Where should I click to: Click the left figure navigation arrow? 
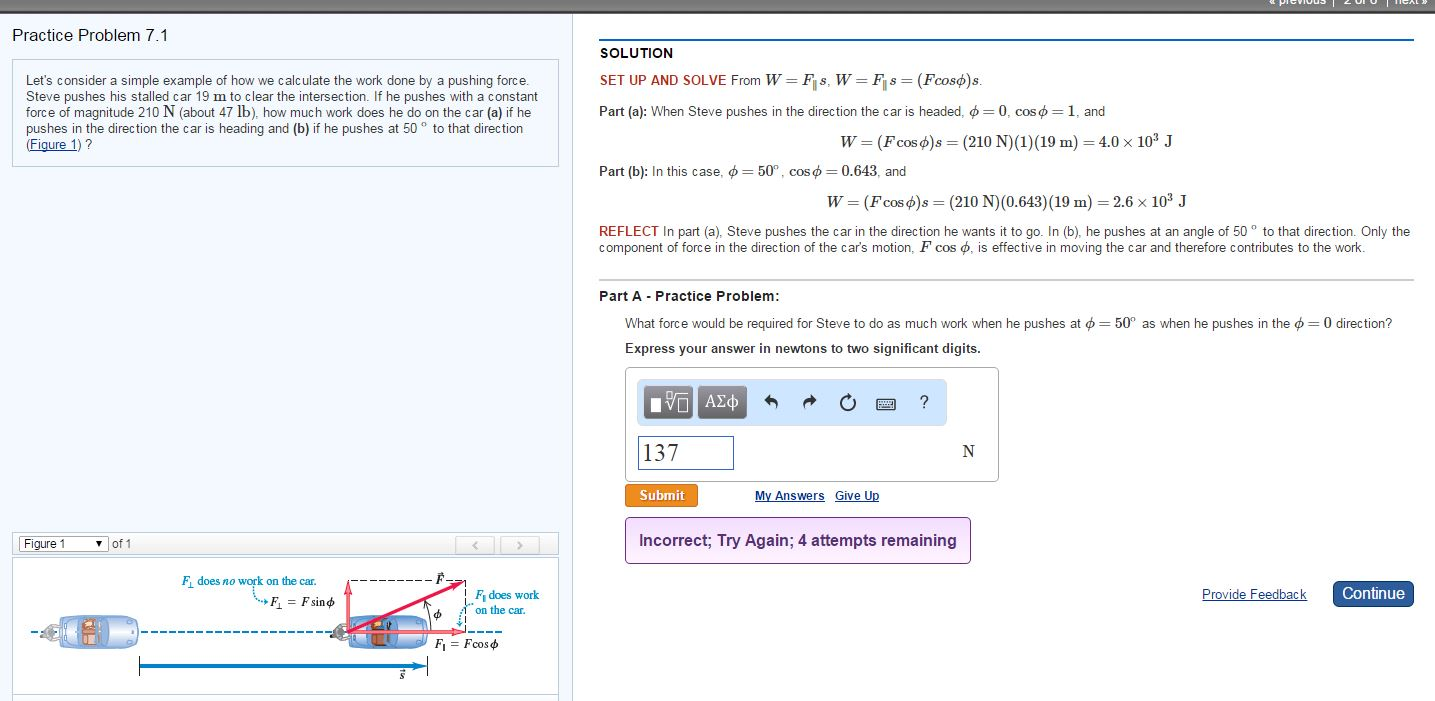(475, 544)
